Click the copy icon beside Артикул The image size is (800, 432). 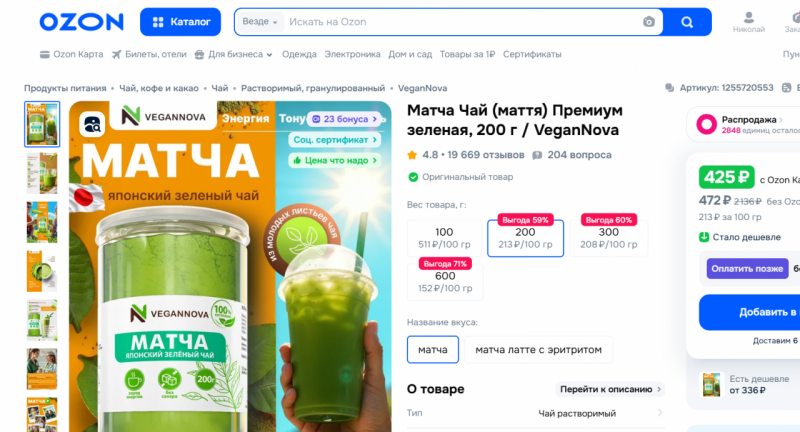669,88
